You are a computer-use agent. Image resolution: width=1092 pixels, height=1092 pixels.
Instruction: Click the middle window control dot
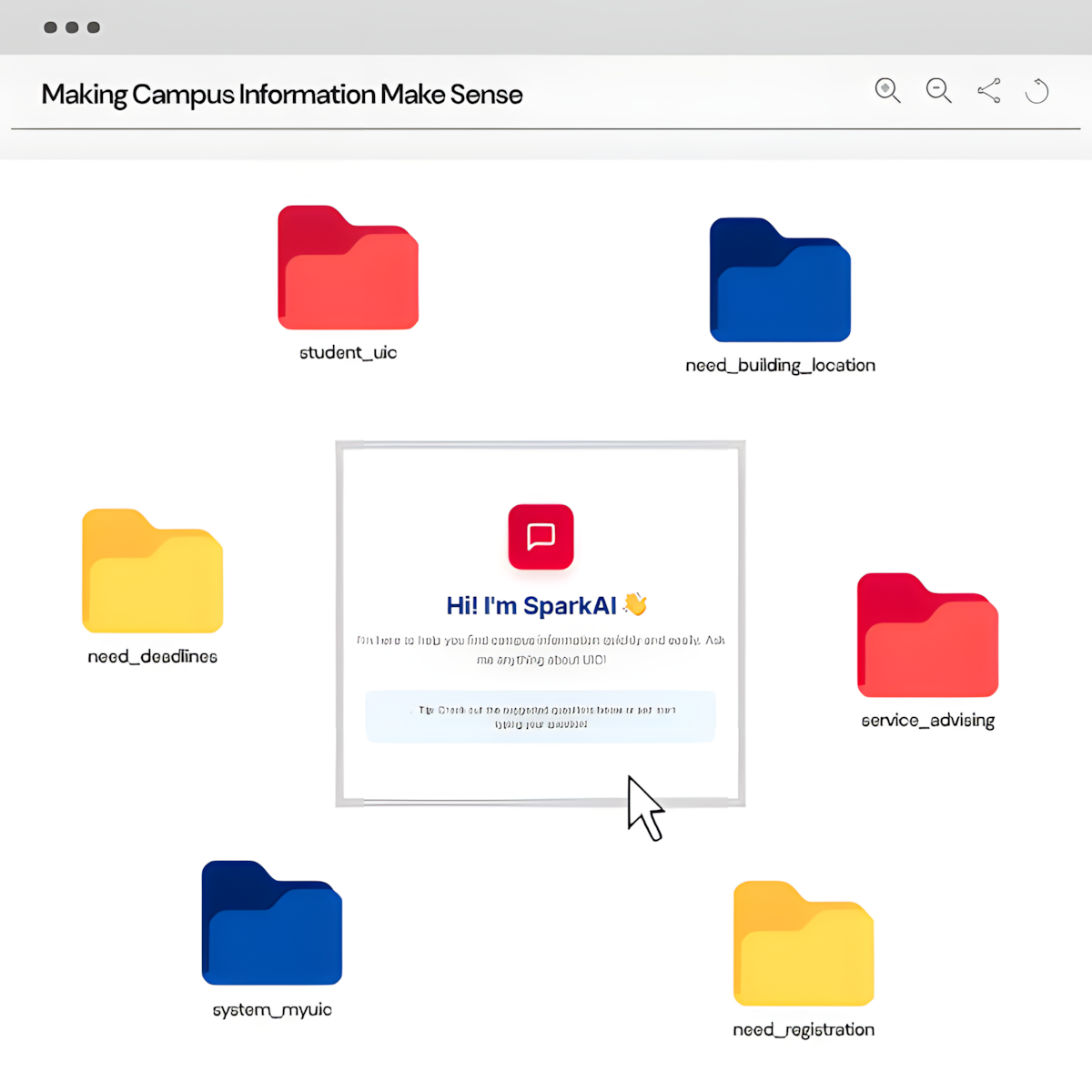[72, 27]
